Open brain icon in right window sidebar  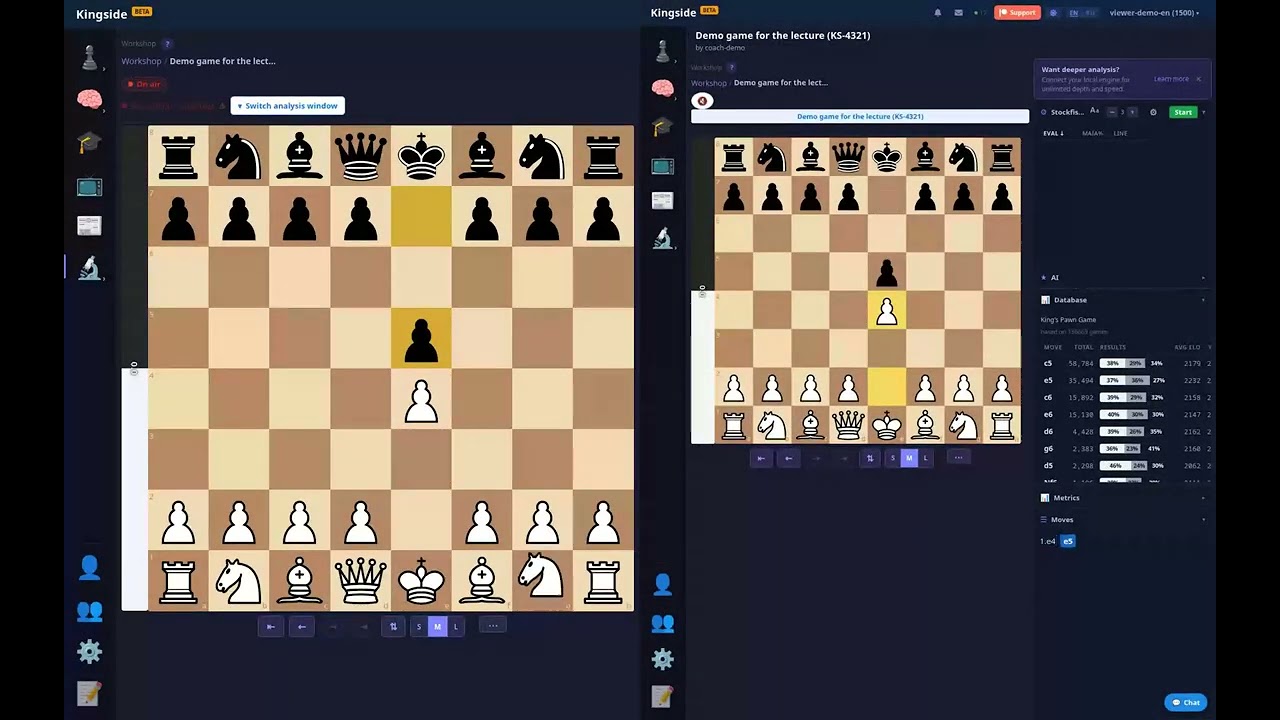(662, 89)
